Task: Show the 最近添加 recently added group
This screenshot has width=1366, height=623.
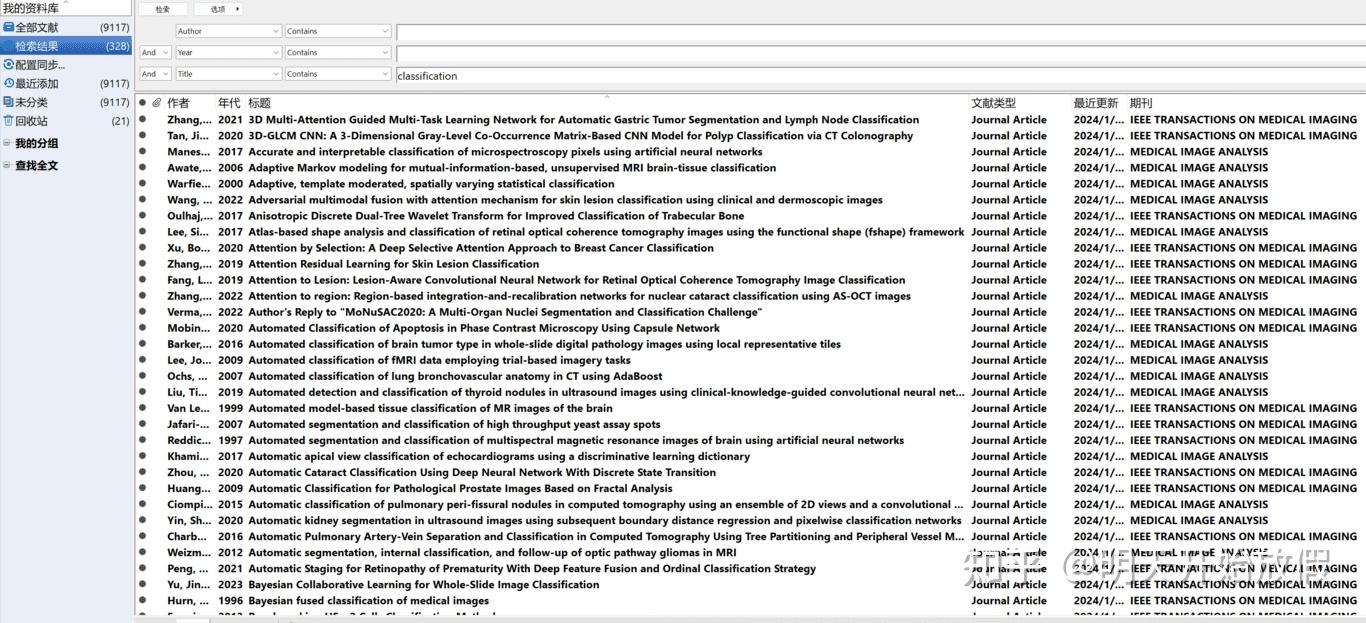Action: pyautogui.click(x=66, y=84)
